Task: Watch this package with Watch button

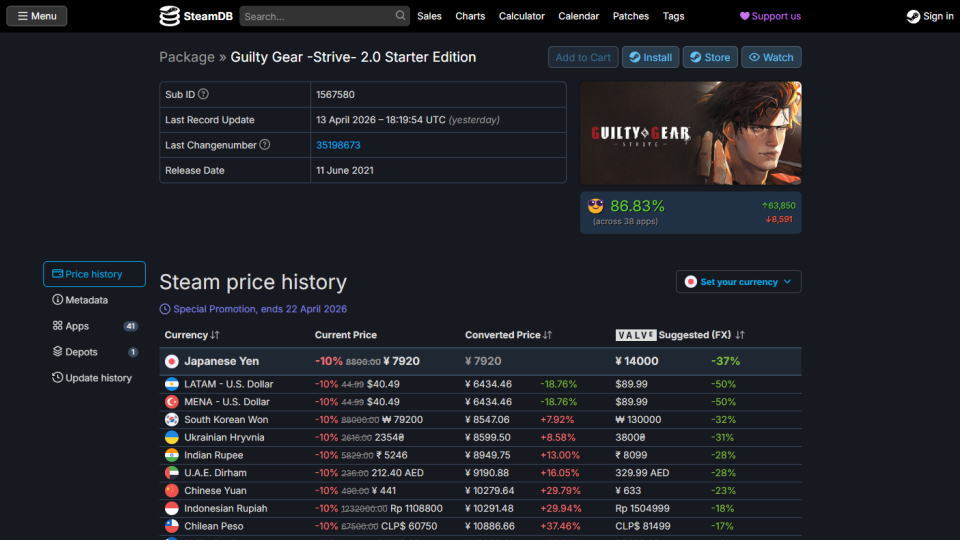Action: click(x=771, y=57)
